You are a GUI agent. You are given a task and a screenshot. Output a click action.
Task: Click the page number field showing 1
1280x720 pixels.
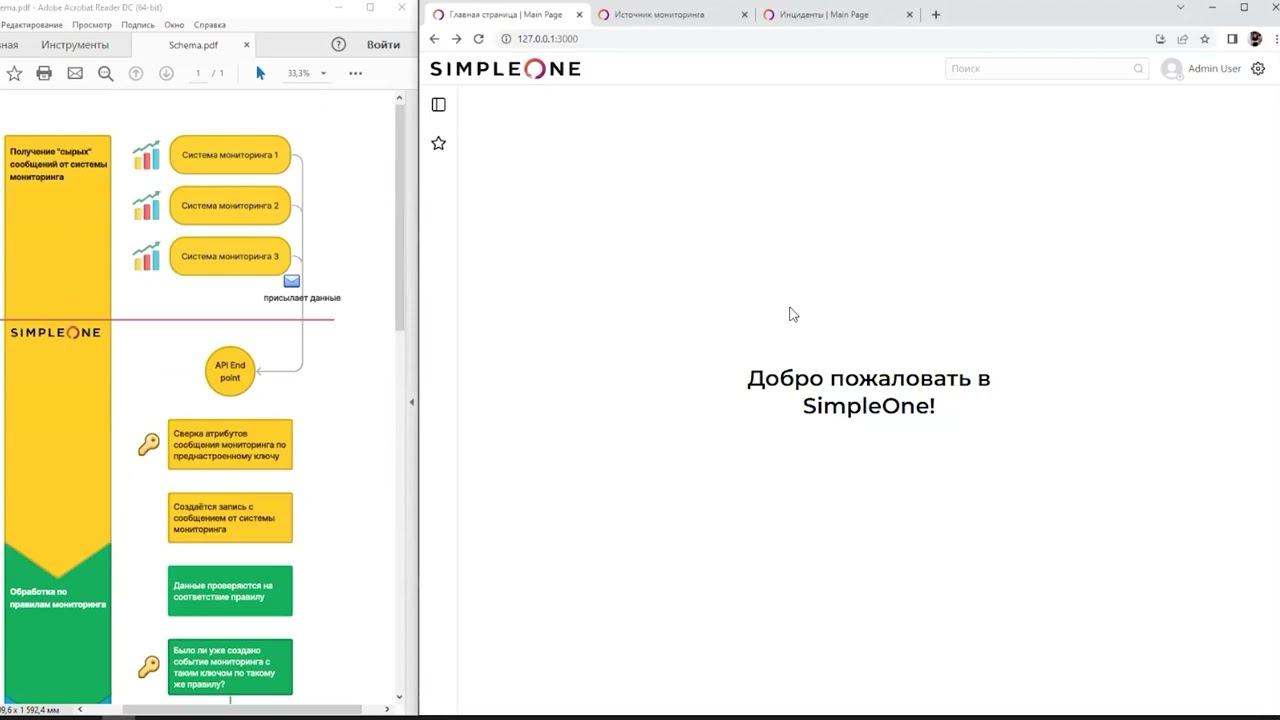pos(198,72)
